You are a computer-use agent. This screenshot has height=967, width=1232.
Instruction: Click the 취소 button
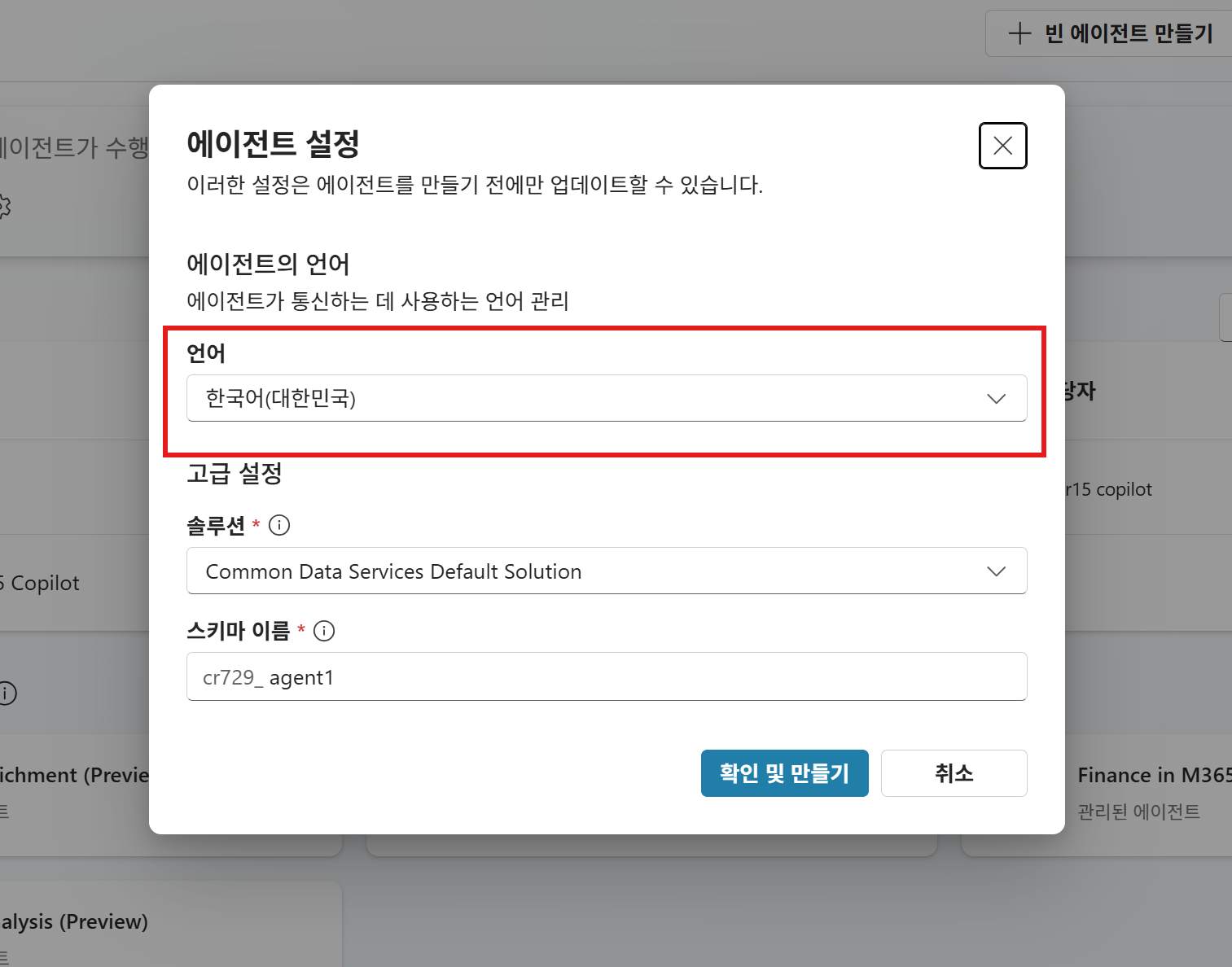point(954,773)
